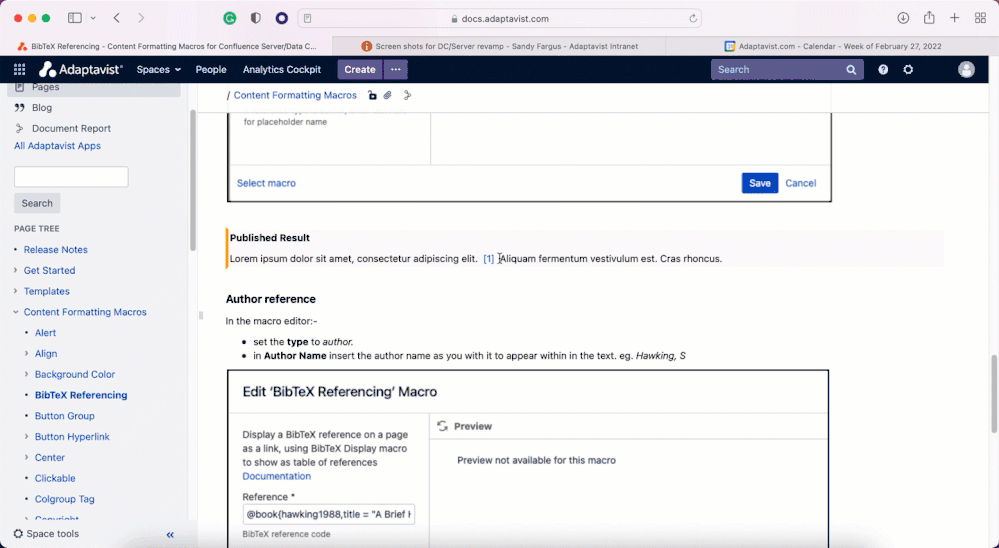Expand the Center tree item
999x548 pixels.
point(27,458)
